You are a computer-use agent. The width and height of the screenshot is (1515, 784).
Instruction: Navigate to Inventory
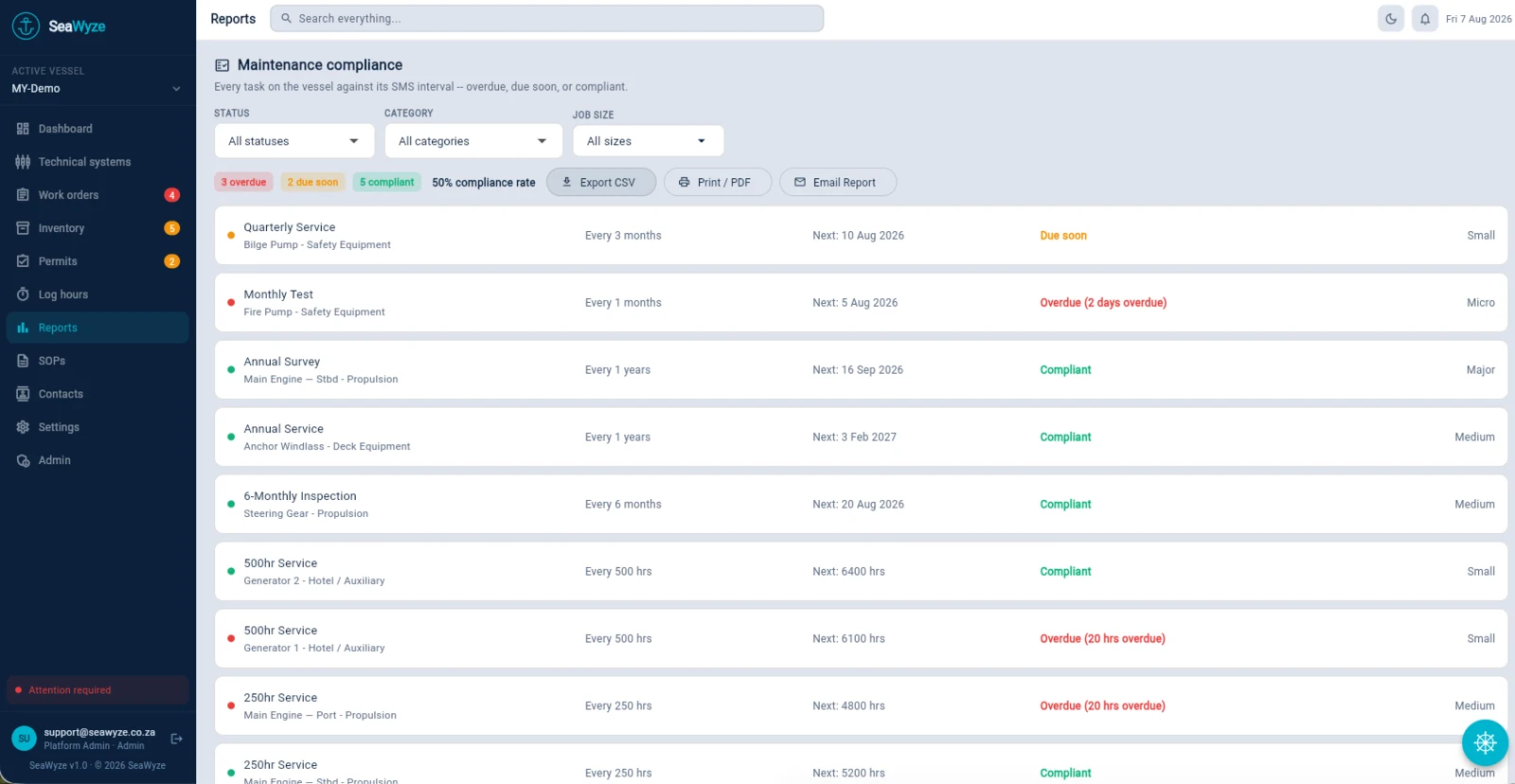(98, 228)
